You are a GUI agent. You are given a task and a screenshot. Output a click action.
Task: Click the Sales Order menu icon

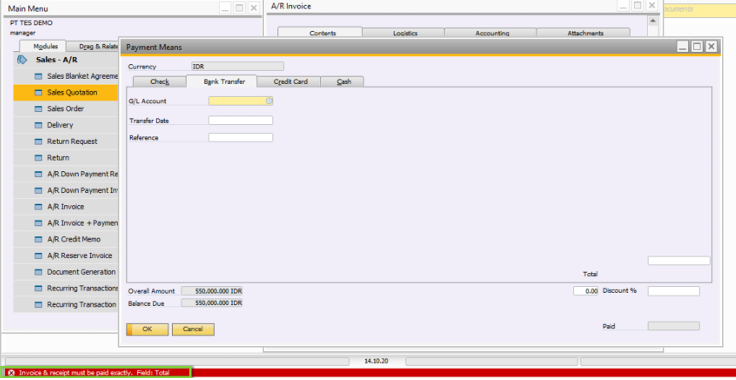(38, 109)
